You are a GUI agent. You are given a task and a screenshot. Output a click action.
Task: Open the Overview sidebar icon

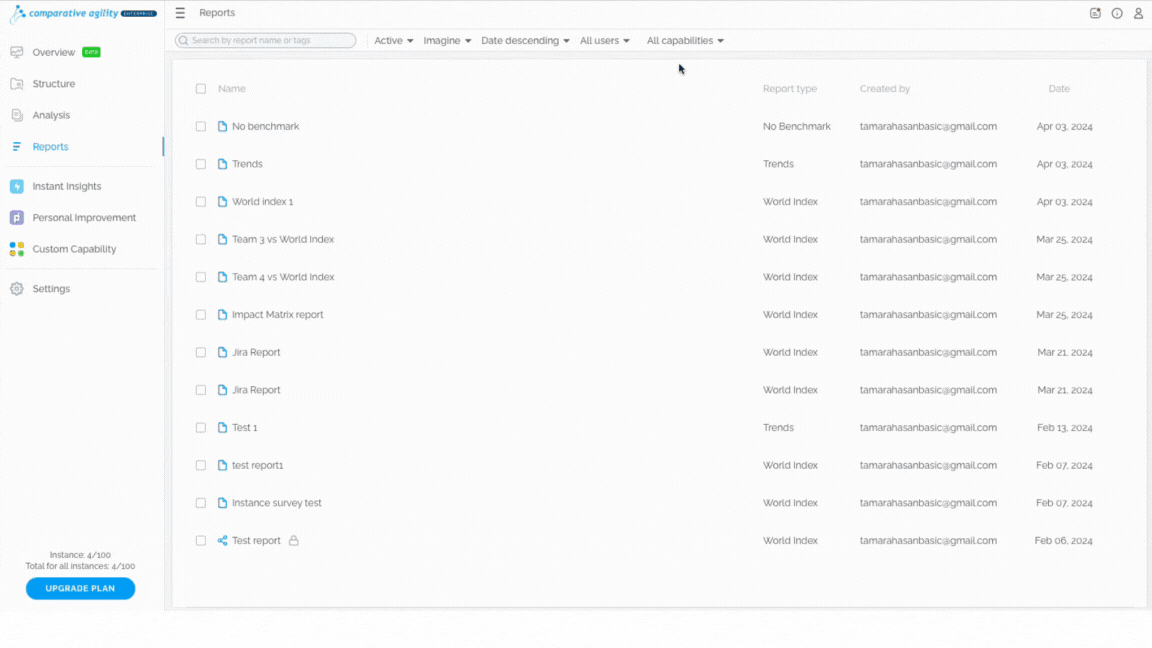[x=17, y=52]
